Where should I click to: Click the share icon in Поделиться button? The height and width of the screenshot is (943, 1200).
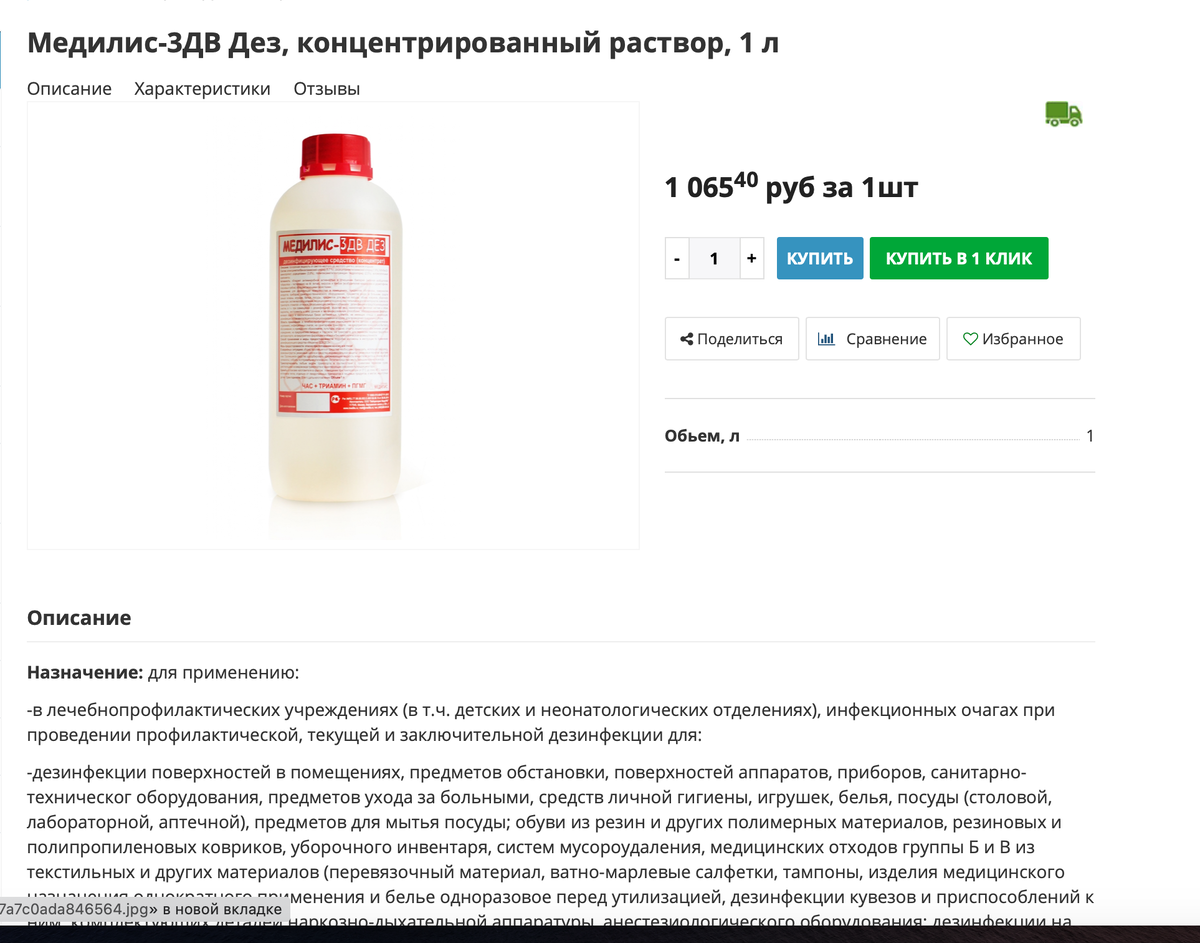pyautogui.click(x=686, y=339)
